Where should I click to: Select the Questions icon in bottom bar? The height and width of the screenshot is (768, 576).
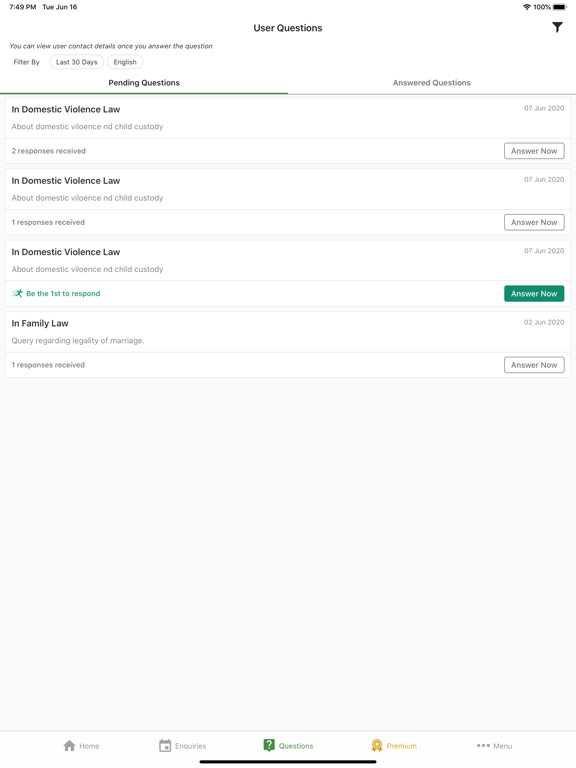click(x=269, y=745)
